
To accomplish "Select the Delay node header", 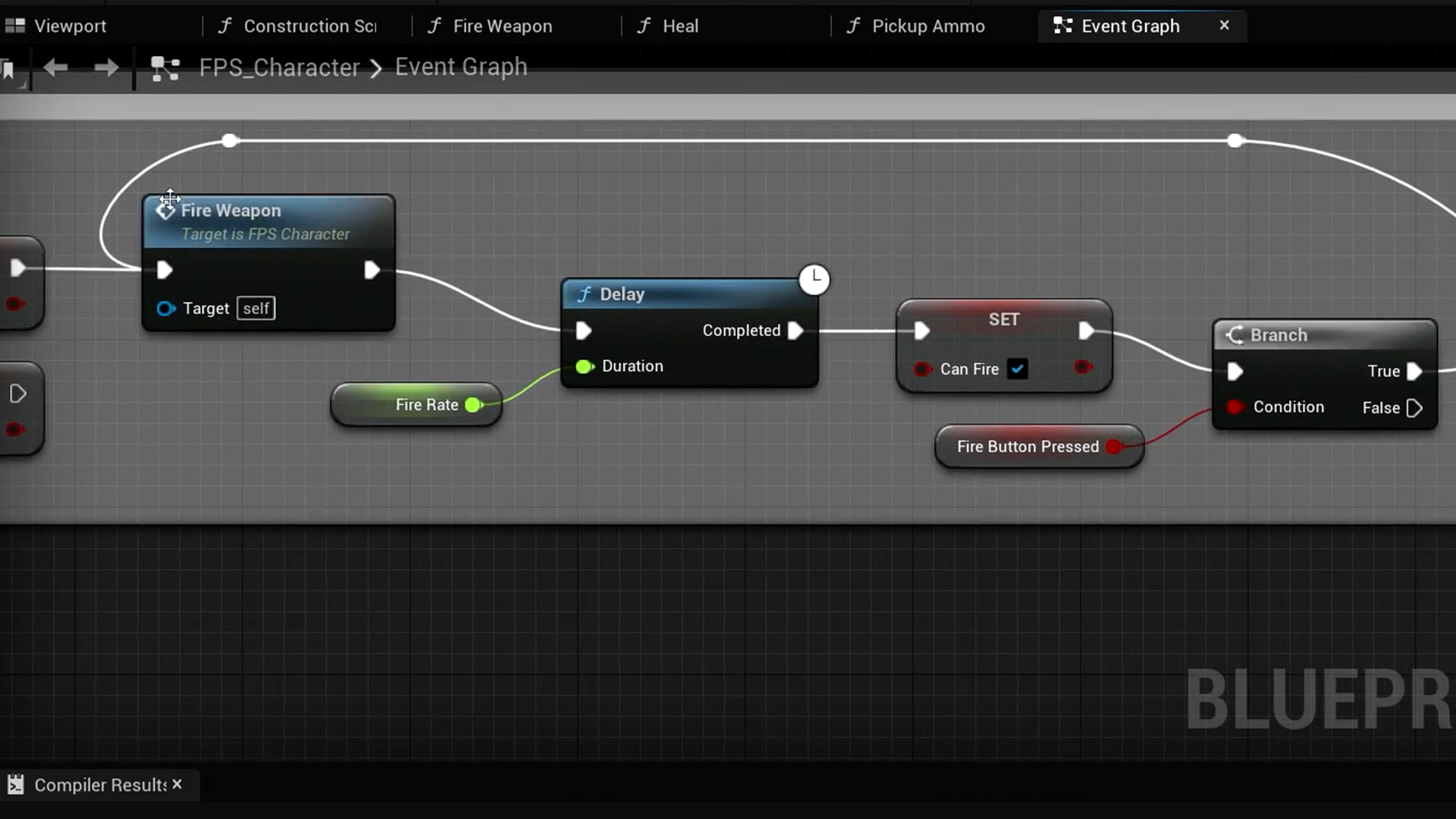I will [690, 294].
